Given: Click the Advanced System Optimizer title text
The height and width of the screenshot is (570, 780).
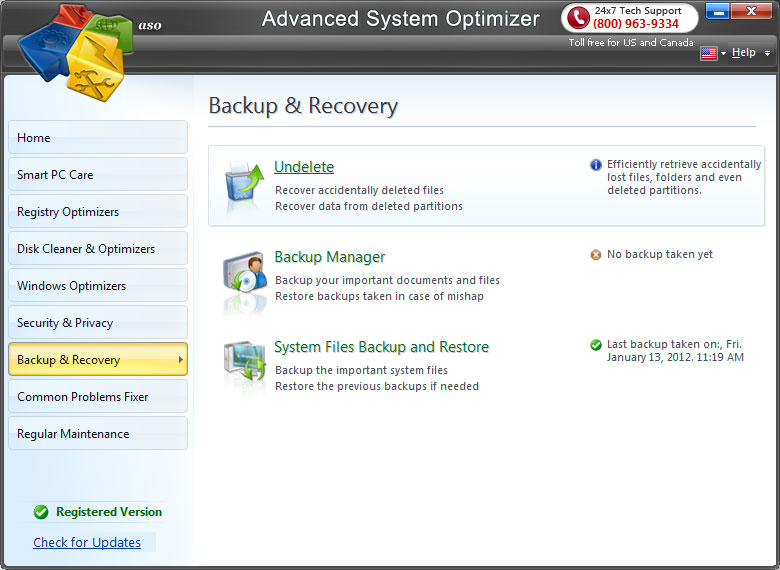Looking at the screenshot, I should coord(400,19).
